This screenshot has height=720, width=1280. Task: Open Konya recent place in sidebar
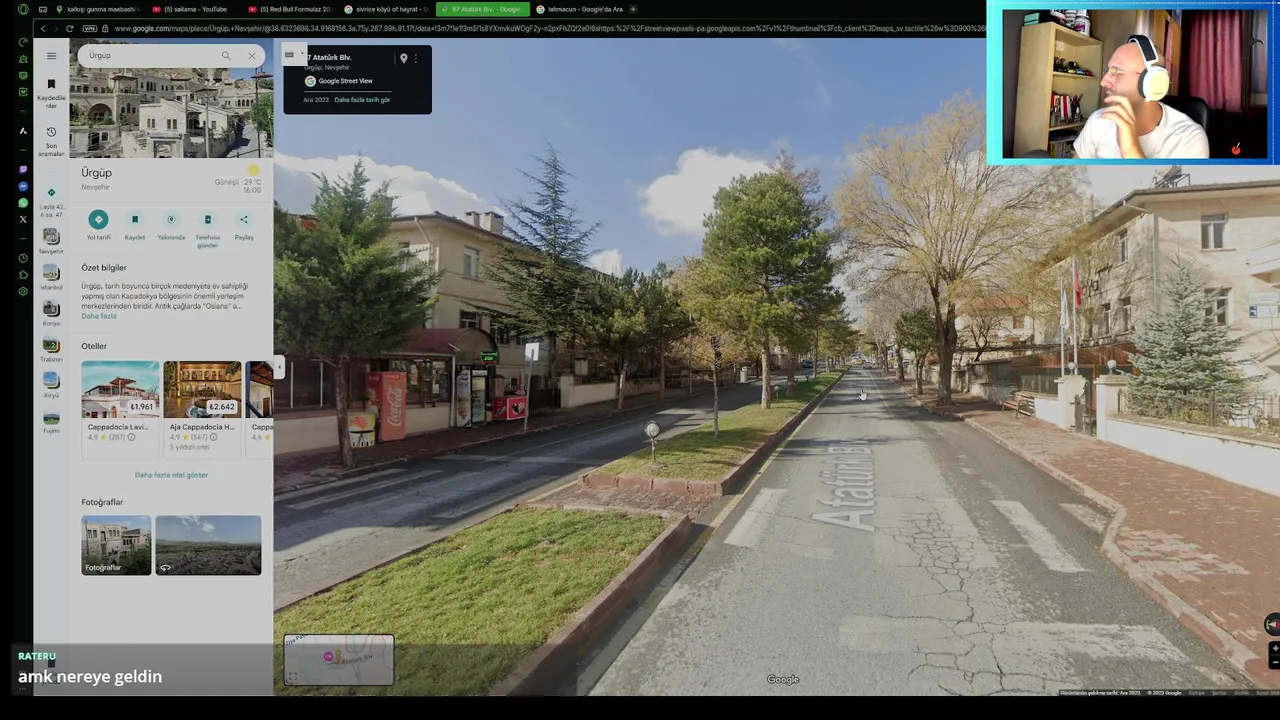click(x=51, y=312)
